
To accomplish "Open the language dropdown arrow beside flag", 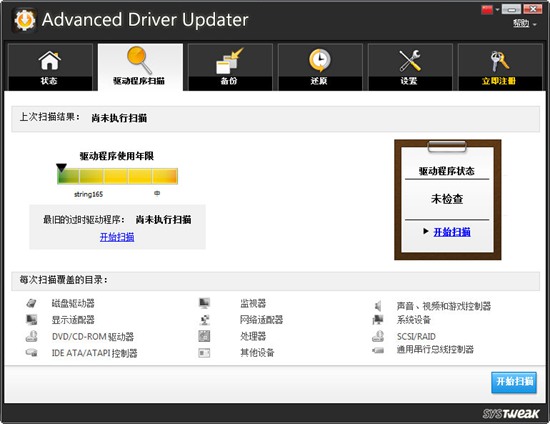I will coord(497,10).
